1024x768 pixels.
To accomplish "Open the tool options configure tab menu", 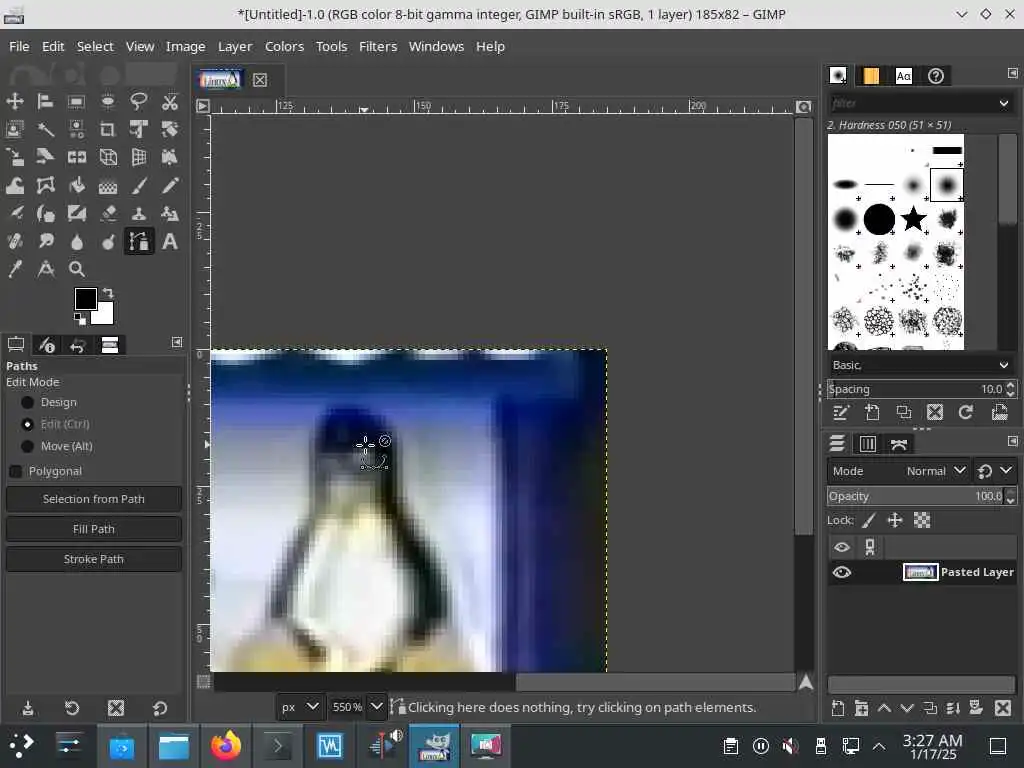I will [176, 342].
